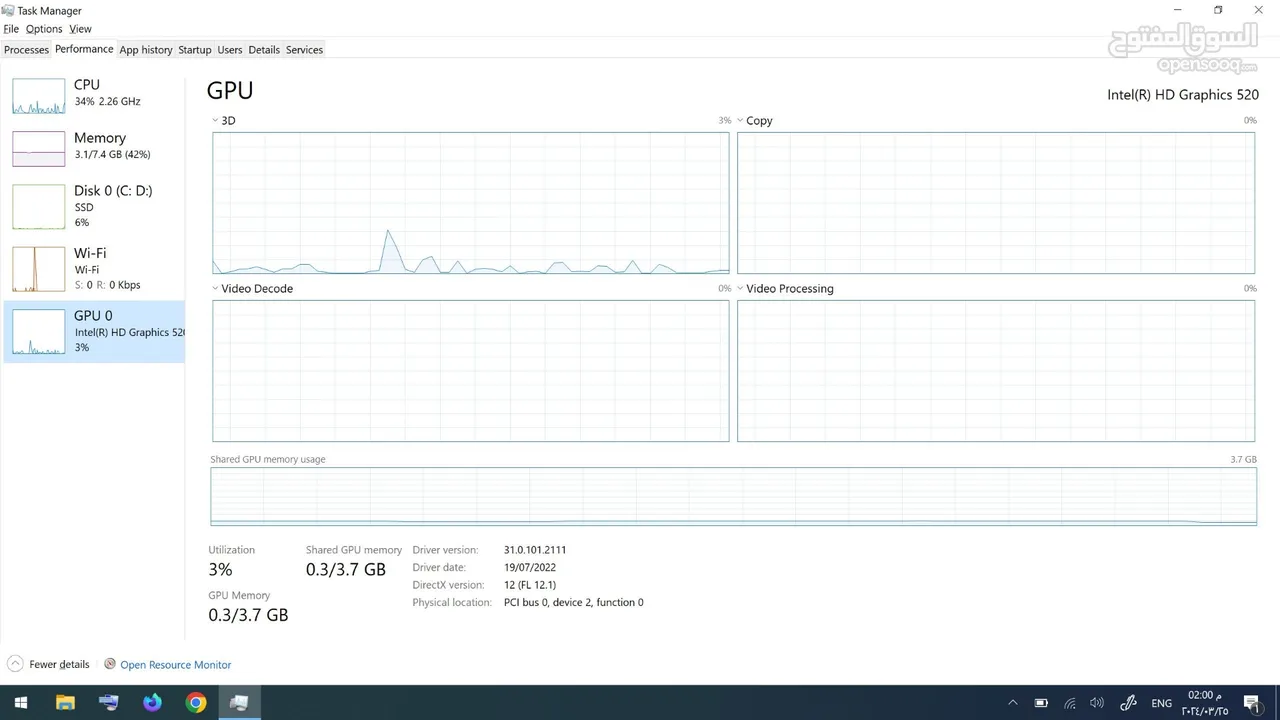
Task: Click the GPU Memory 0.3/3.7 GB value
Action: click(248, 615)
